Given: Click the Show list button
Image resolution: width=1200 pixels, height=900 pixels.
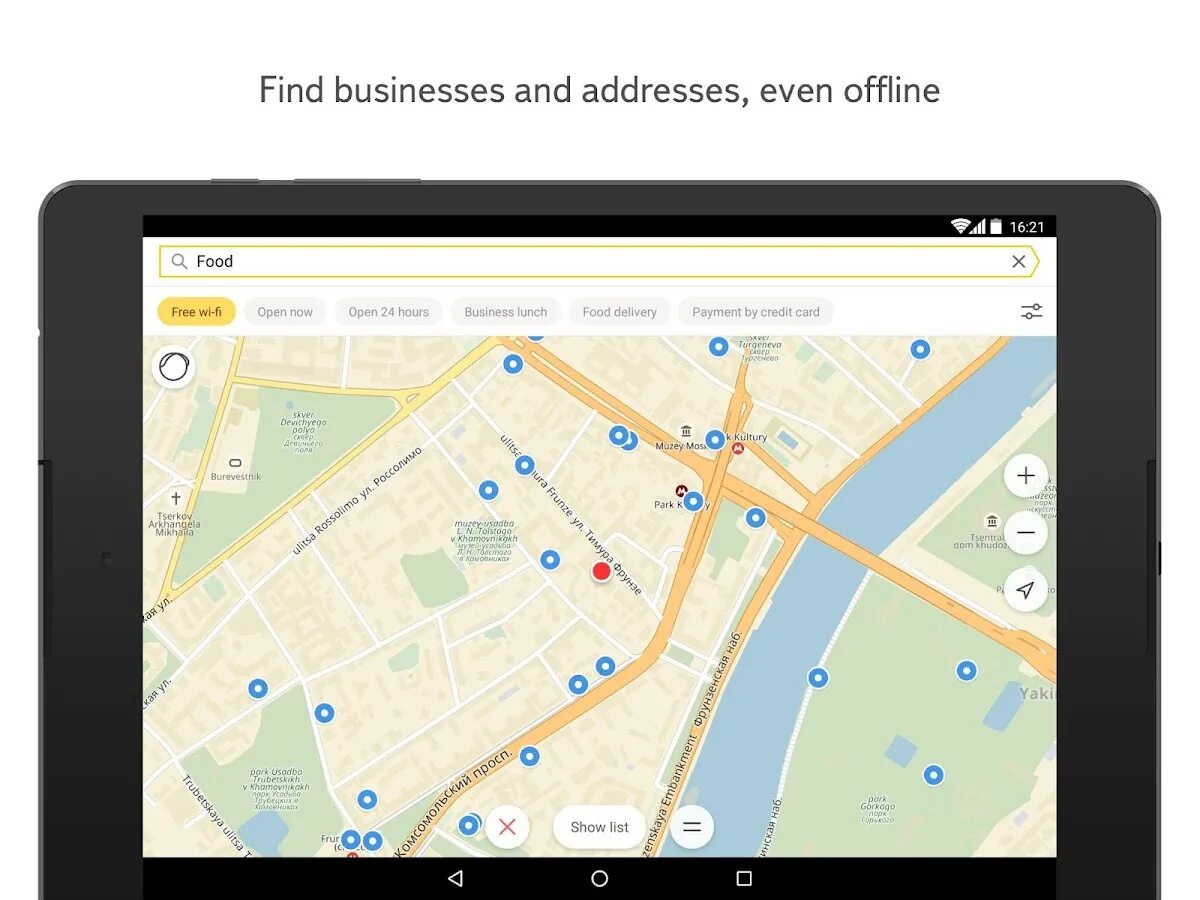Looking at the screenshot, I should point(599,827).
